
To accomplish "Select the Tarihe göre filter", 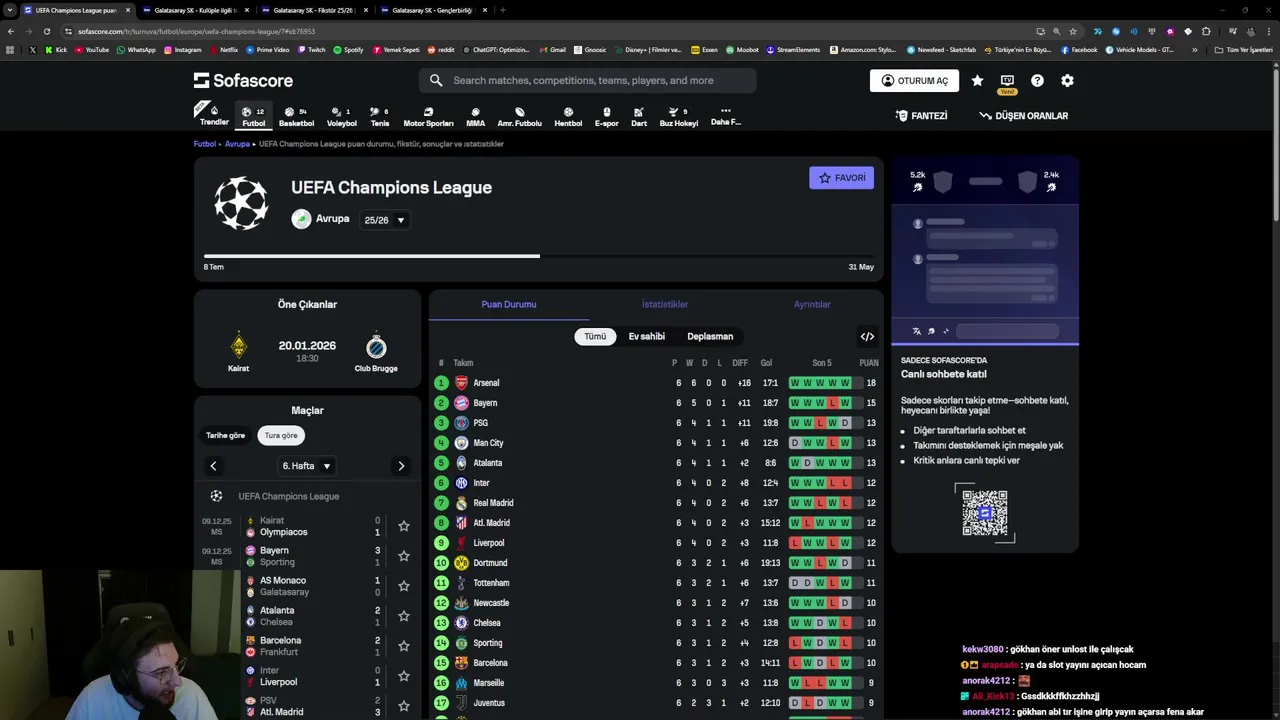I will tap(225, 435).
